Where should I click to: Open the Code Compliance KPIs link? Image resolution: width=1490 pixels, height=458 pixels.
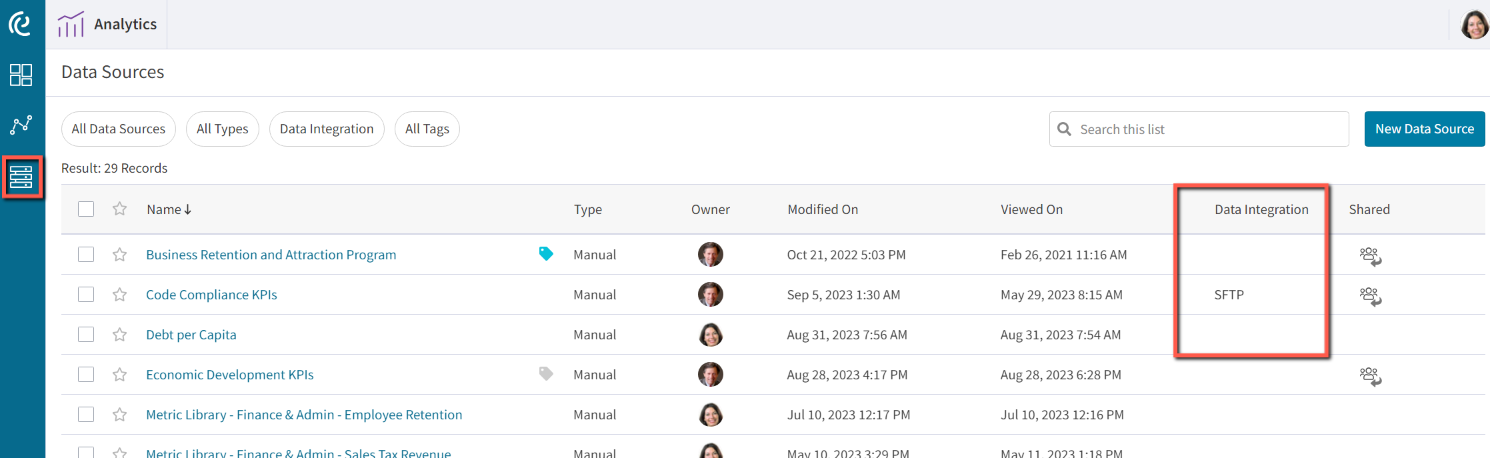coord(211,295)
